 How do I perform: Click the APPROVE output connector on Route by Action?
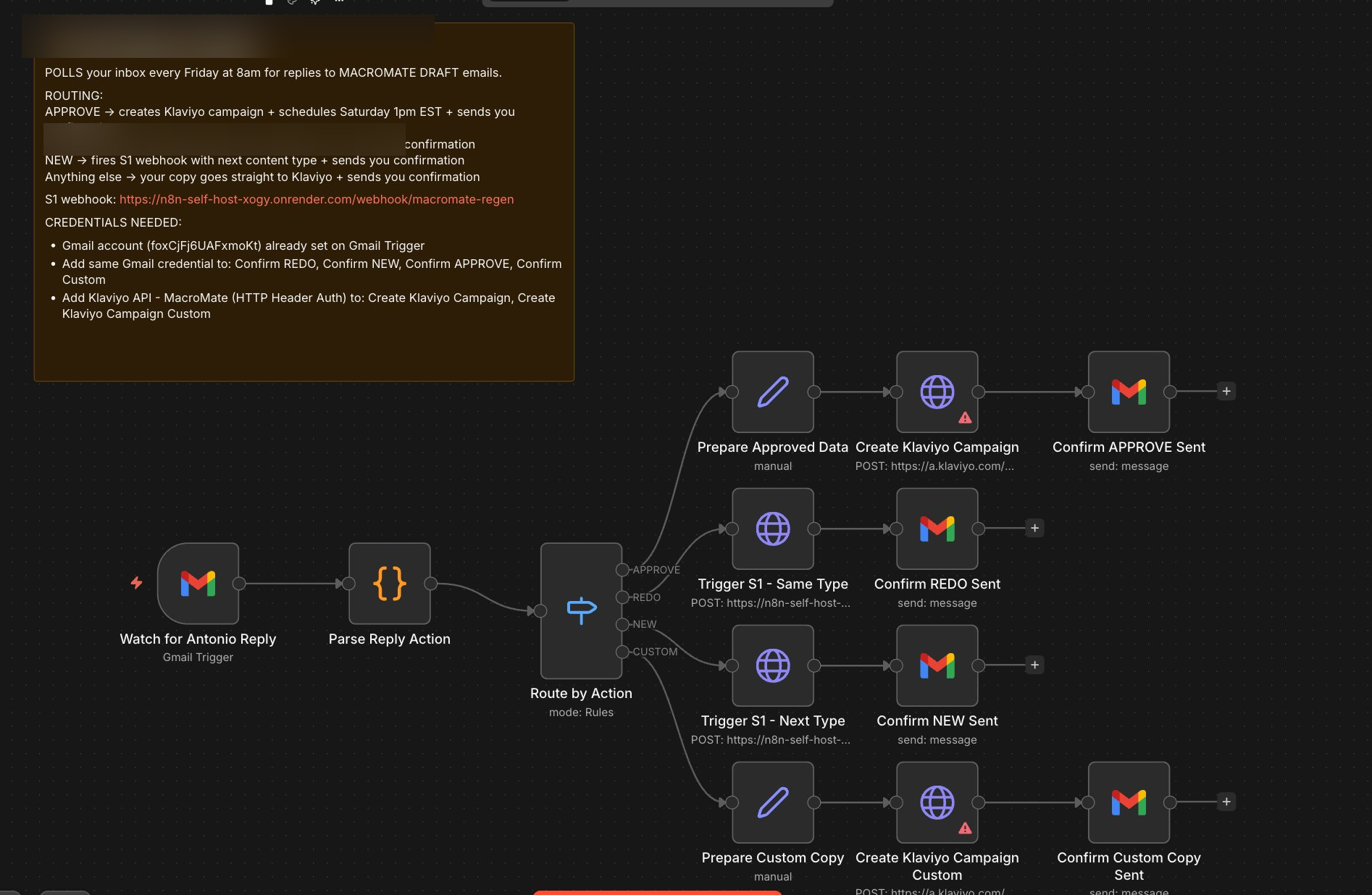tap(622, 570)
